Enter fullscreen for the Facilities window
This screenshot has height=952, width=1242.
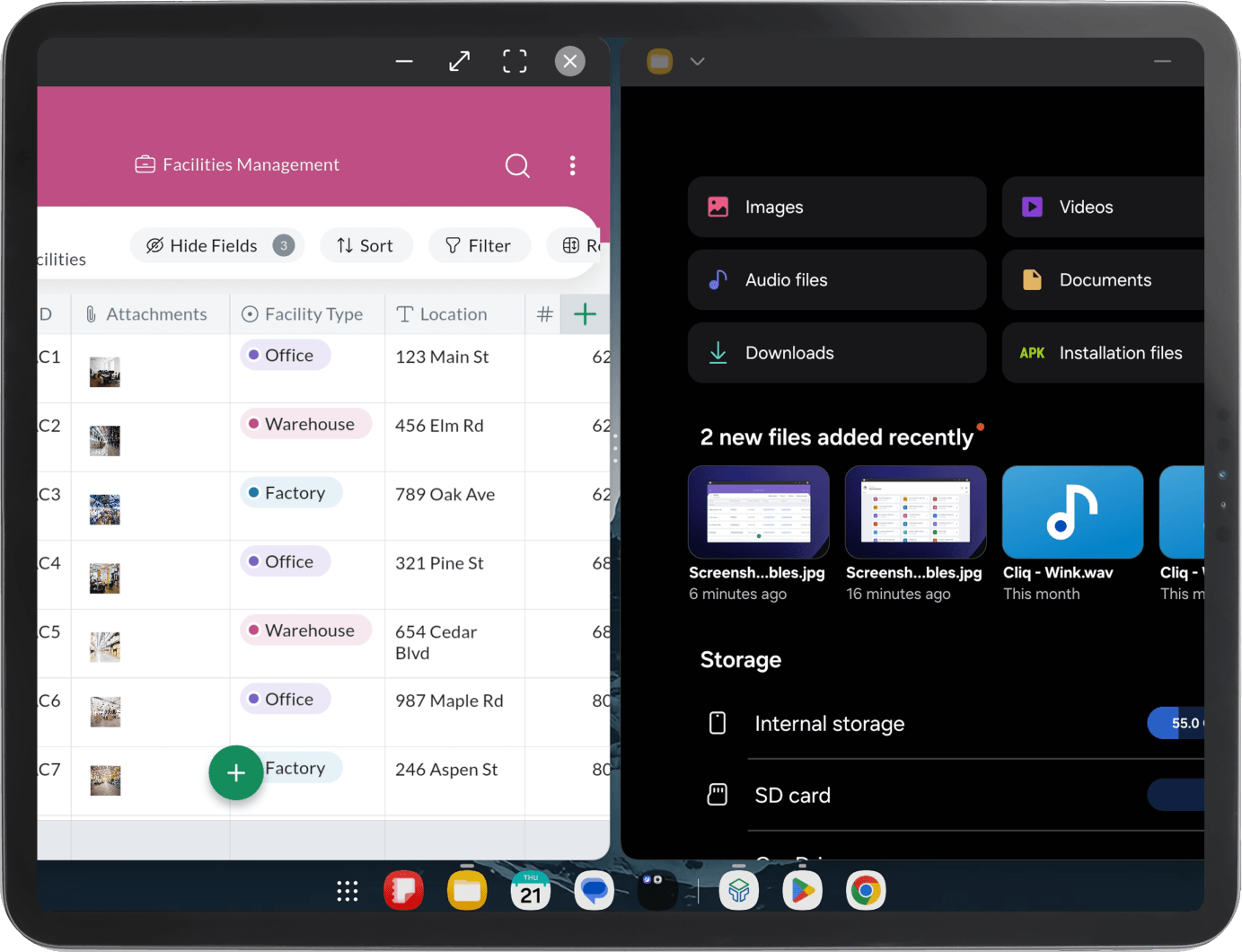coord(515,61)
